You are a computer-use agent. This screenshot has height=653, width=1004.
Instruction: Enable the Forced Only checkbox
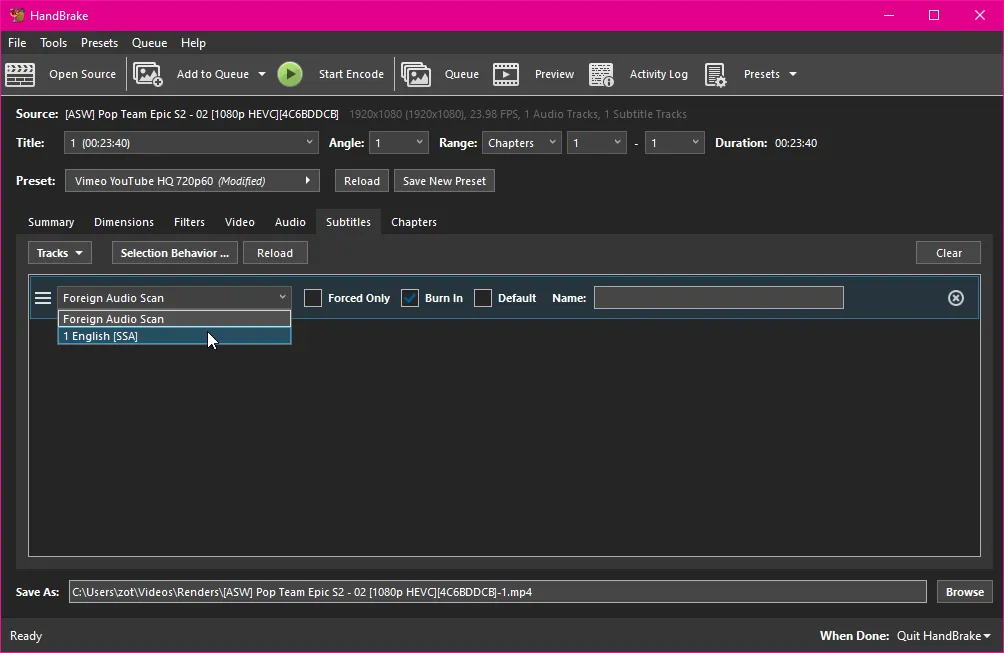point(313,298)
